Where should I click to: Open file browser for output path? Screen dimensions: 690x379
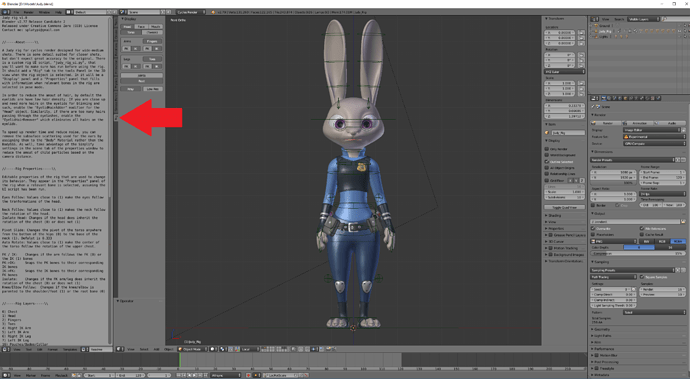click(683, 222)
